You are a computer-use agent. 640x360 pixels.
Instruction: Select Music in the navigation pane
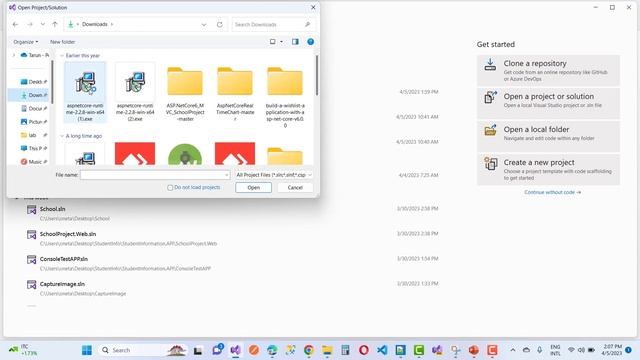coord(33,162)
